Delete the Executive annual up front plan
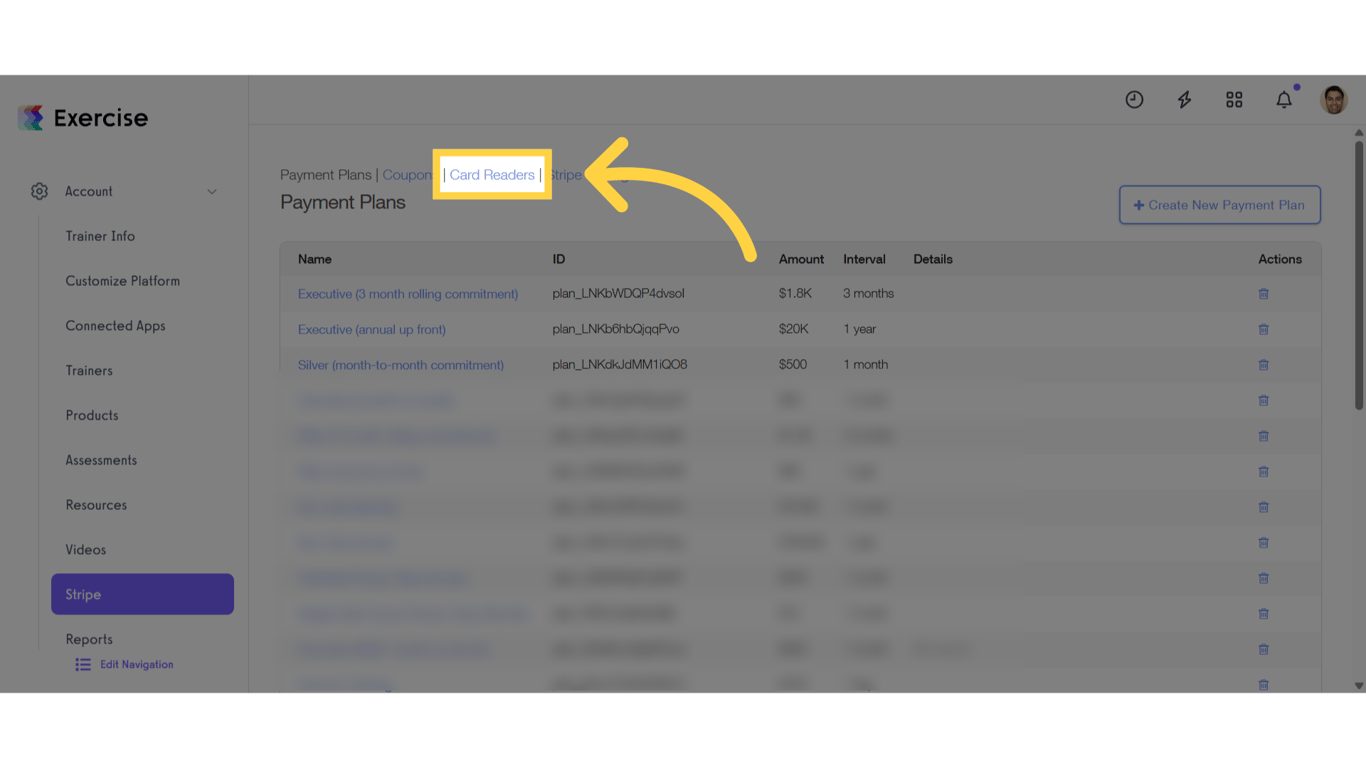The height and width of the screenshot is (768, 1366). [x=1263, y=329]
